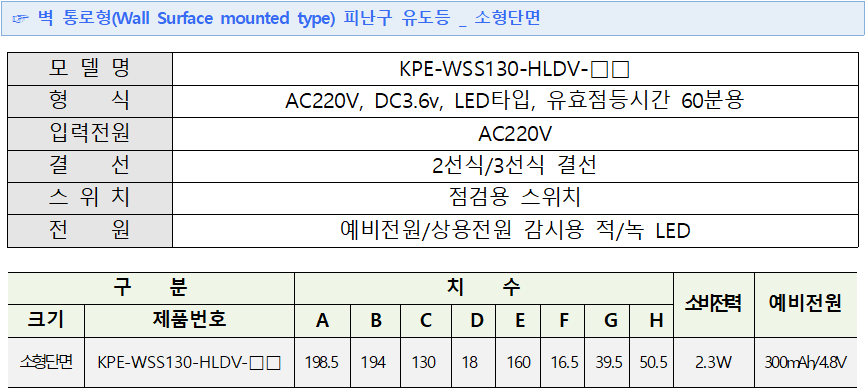Click the '구분' table header
The image size is (866, 389).
[151, 287]
